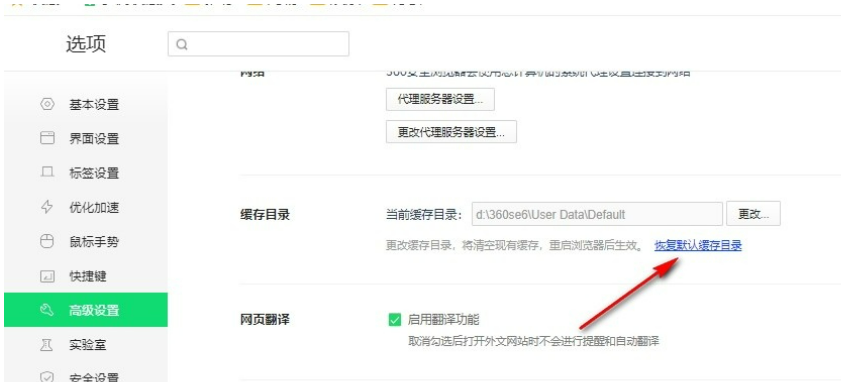Focus the options search box
Screen dimensions: 841x382
259,44
